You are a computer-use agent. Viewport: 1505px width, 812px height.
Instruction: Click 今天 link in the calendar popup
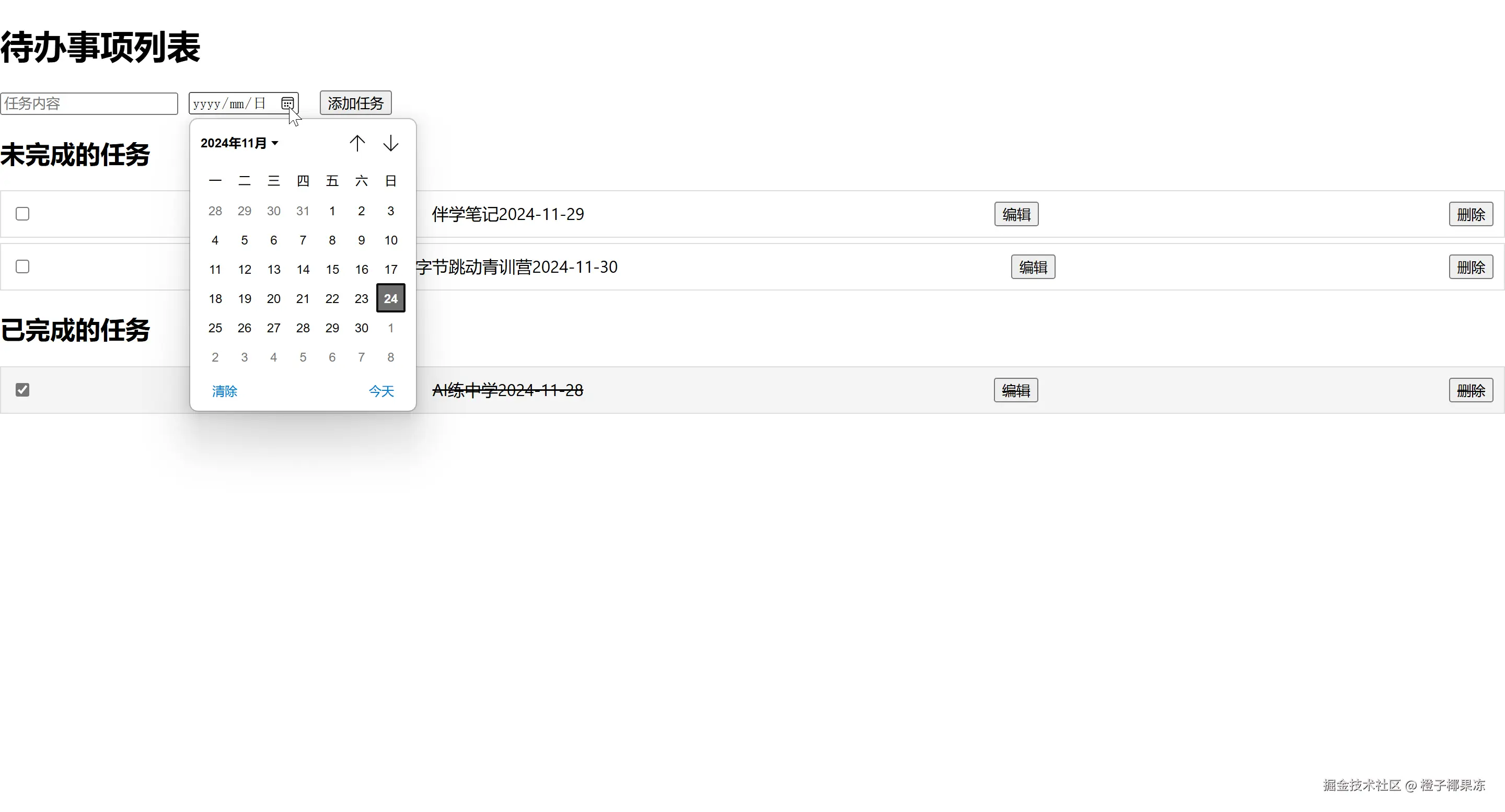coord(381,391)
